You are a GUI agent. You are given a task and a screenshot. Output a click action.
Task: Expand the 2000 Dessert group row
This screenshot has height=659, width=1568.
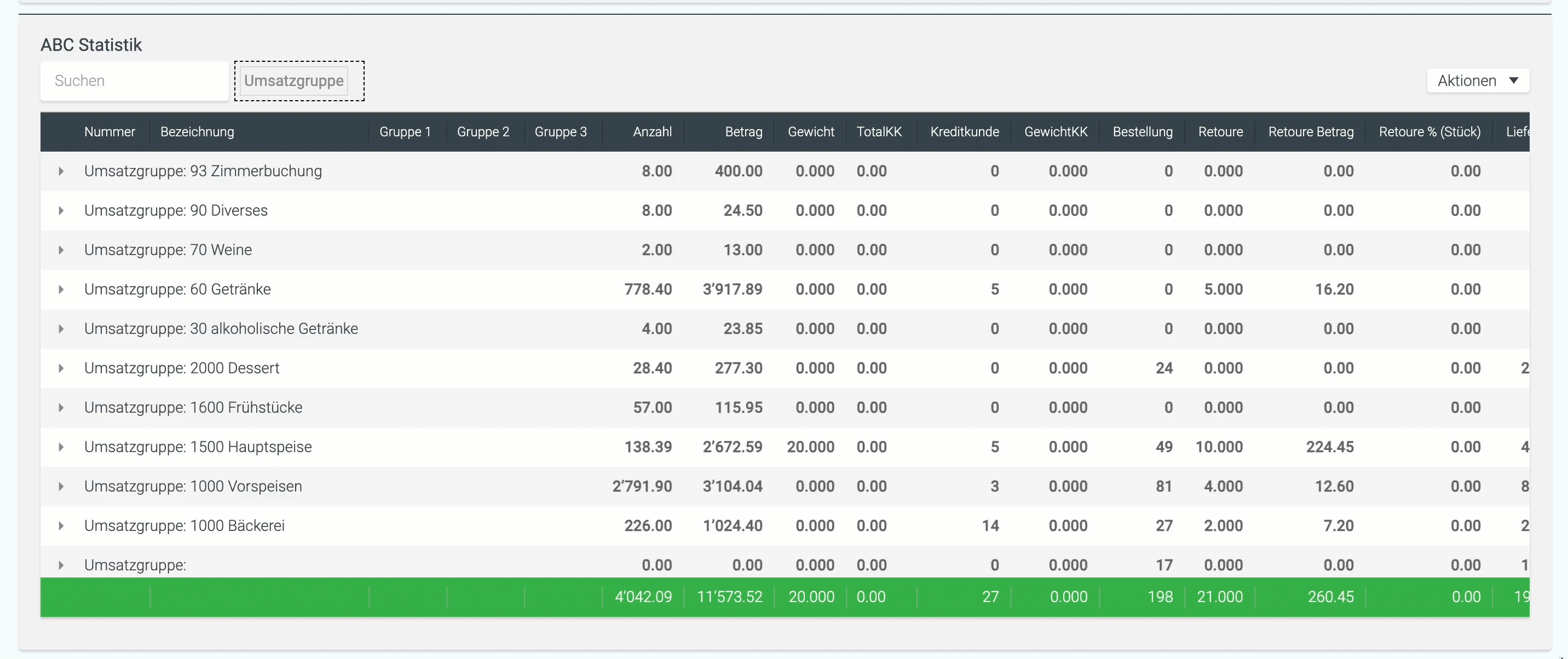(x=61, y=368)
